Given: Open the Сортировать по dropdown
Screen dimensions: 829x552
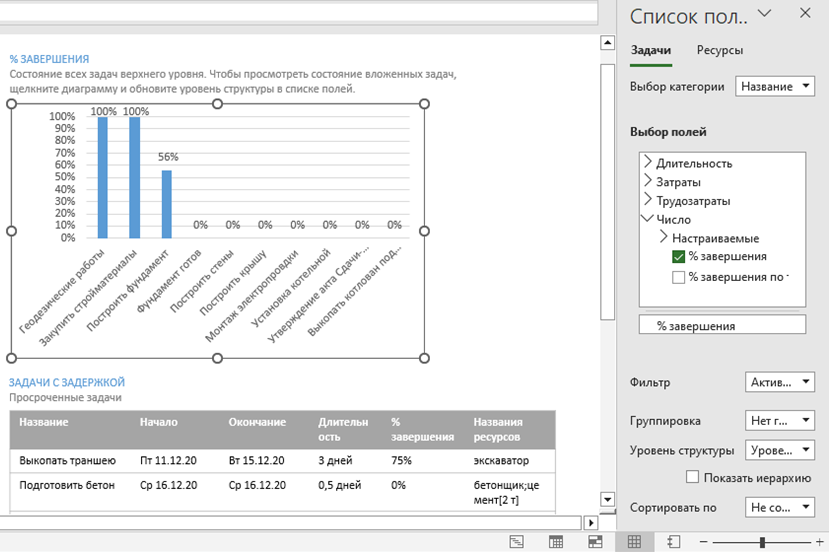Looking at the screenshot, I should click(x=779, y=507).
